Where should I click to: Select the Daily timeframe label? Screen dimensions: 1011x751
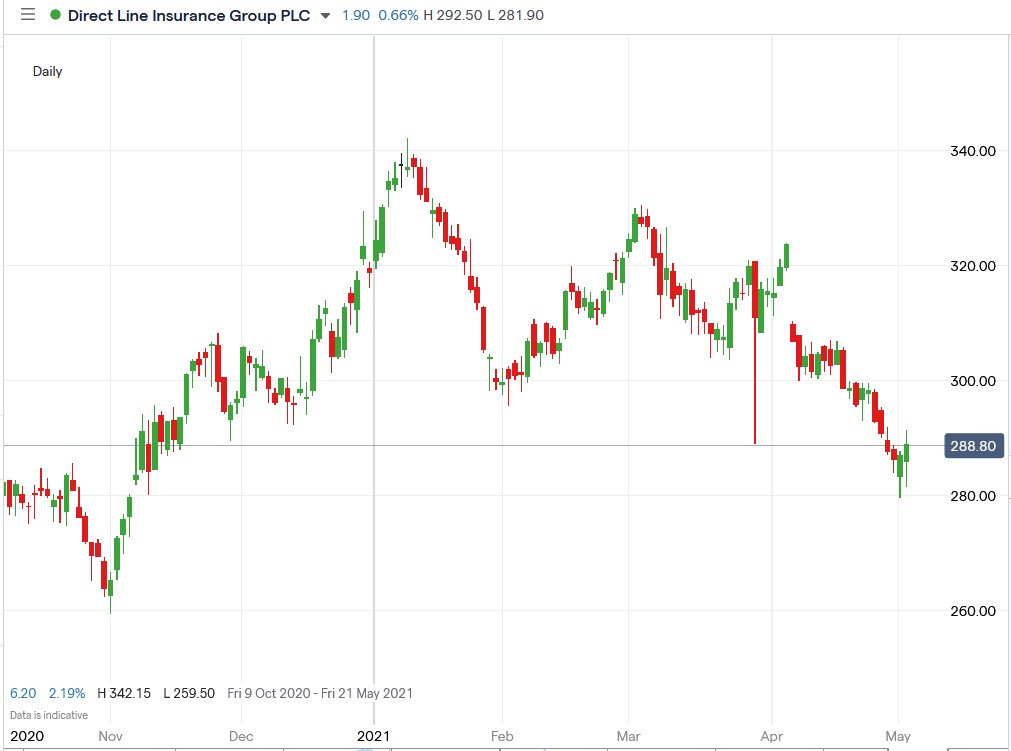(x=47, y=71)
